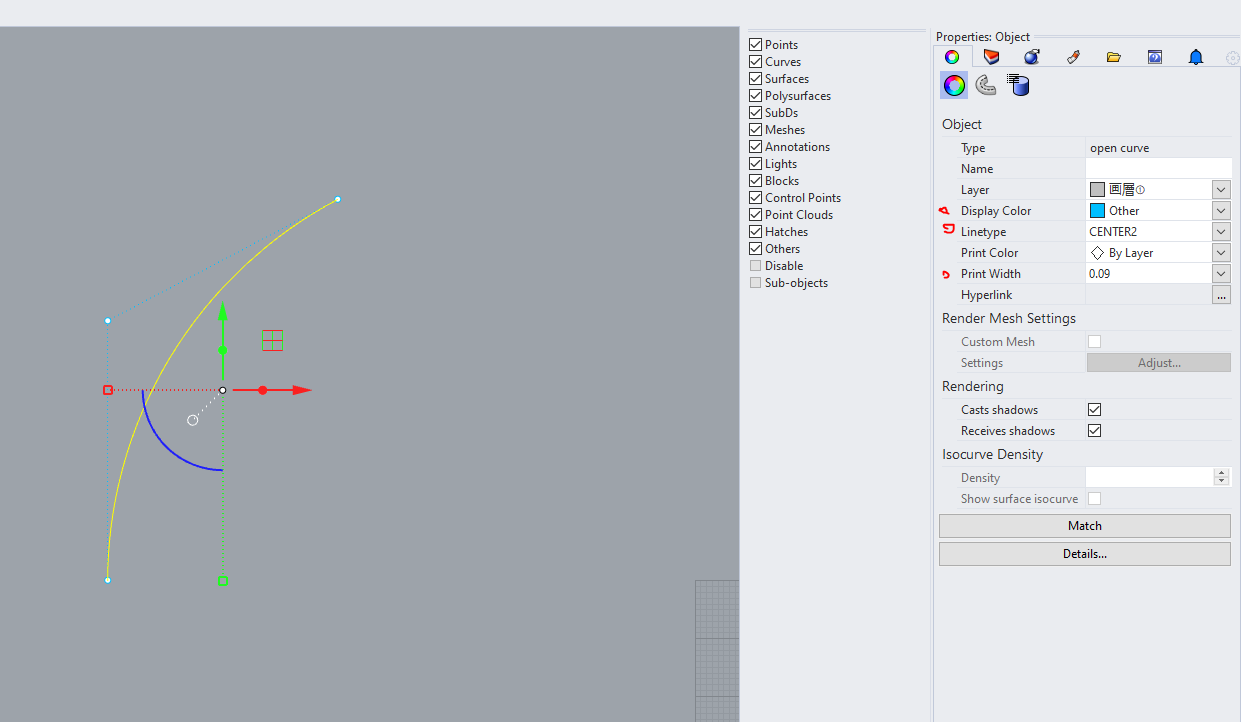1241x722 pixels.
Task: Open the Layer dropdown
Action: [1221, 189]
